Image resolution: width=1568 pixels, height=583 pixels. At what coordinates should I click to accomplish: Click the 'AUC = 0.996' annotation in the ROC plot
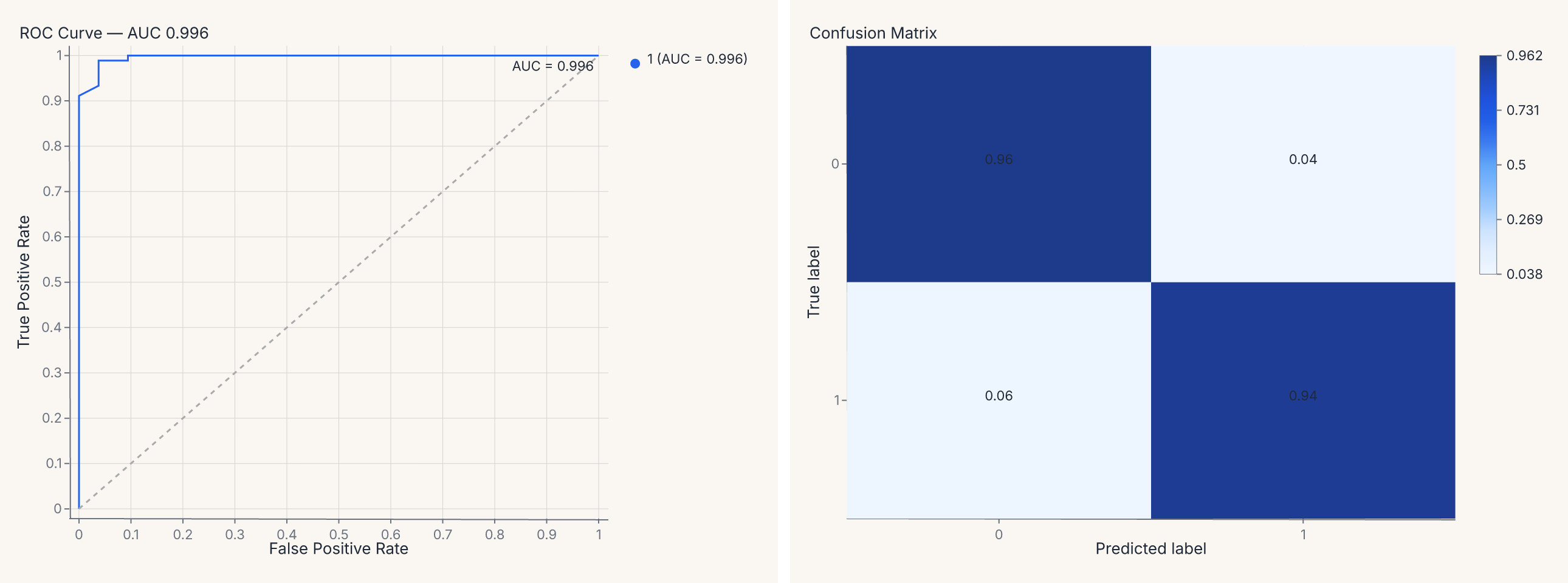[552, 66]
